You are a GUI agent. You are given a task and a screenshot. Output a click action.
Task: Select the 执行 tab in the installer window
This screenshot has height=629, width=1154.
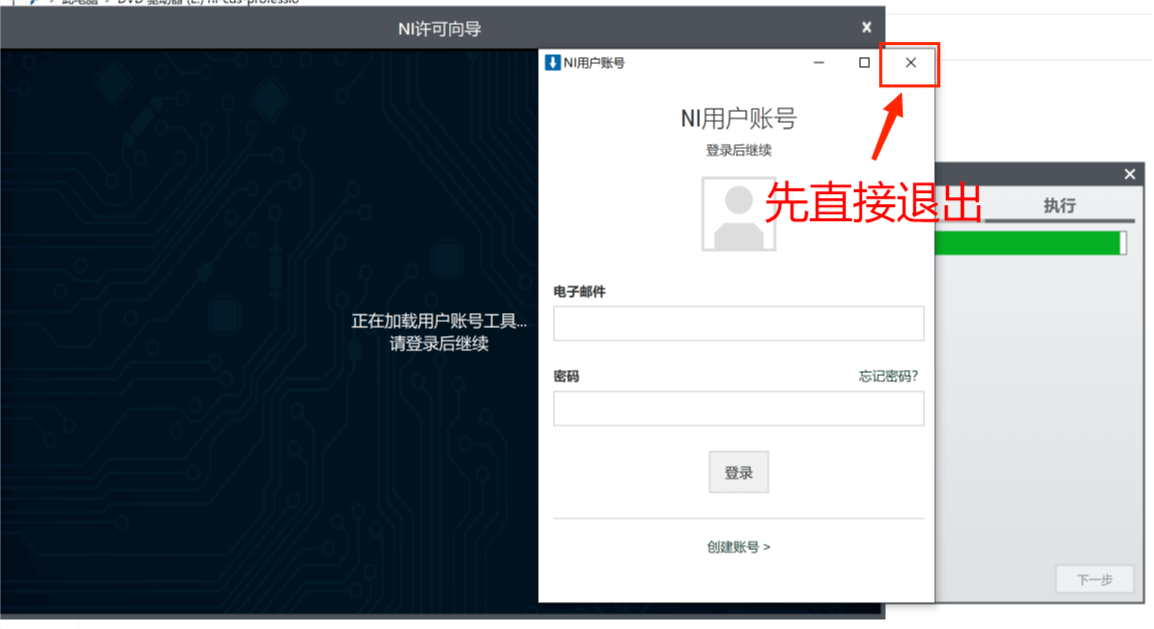tap(1059, 206)
